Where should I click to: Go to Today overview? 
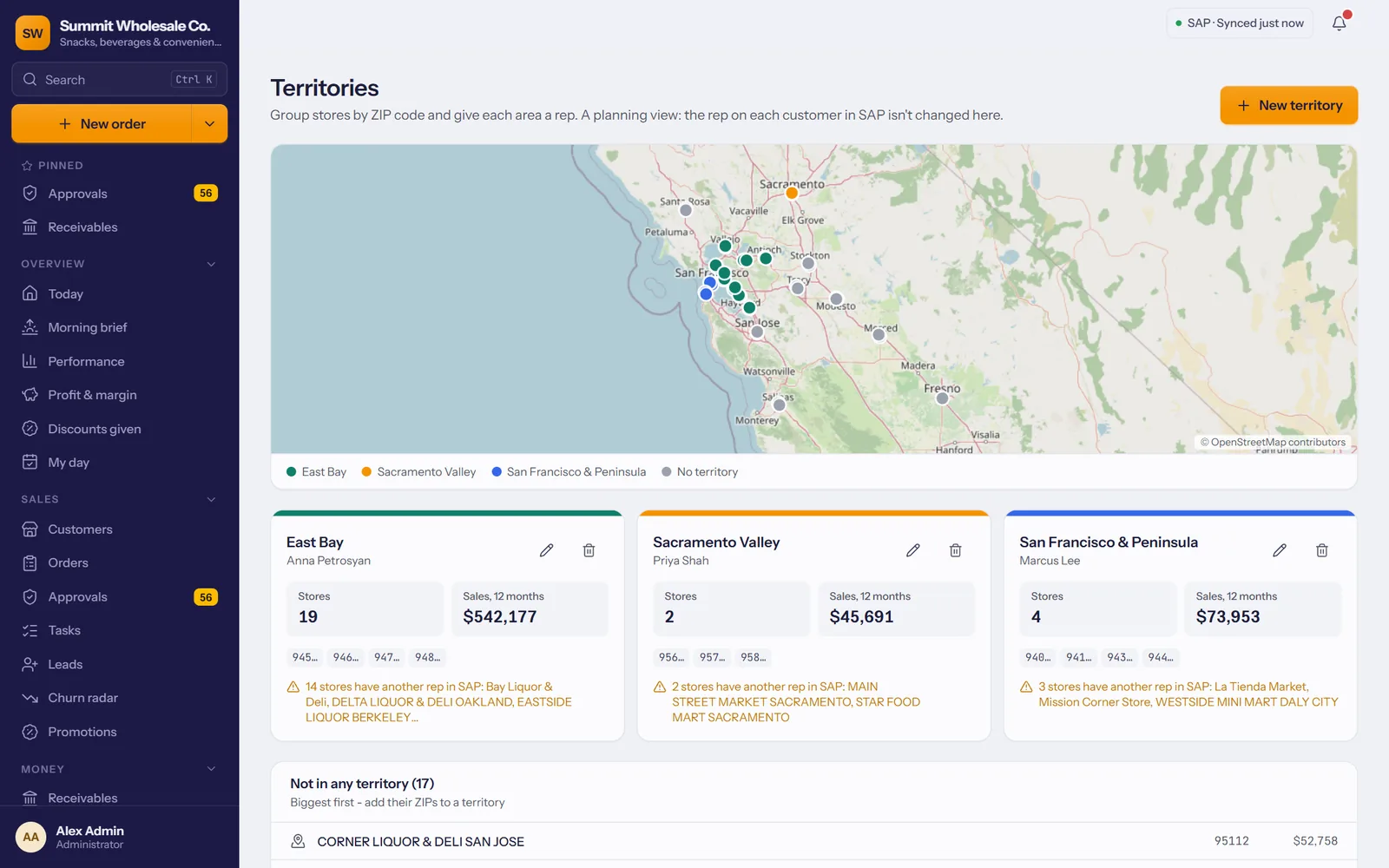coord(120,294)
